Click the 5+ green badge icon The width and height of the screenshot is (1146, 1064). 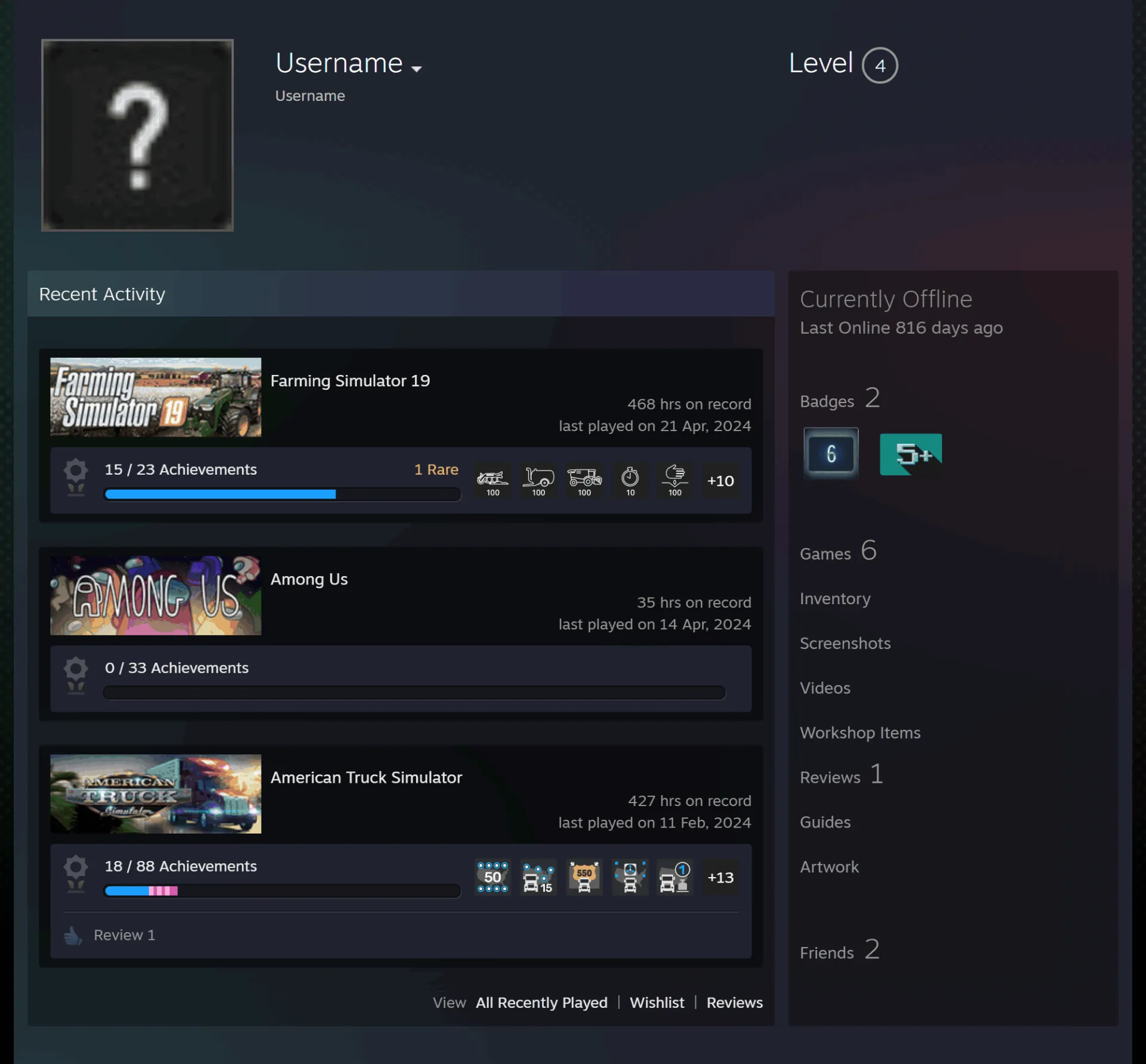[911, 454]
